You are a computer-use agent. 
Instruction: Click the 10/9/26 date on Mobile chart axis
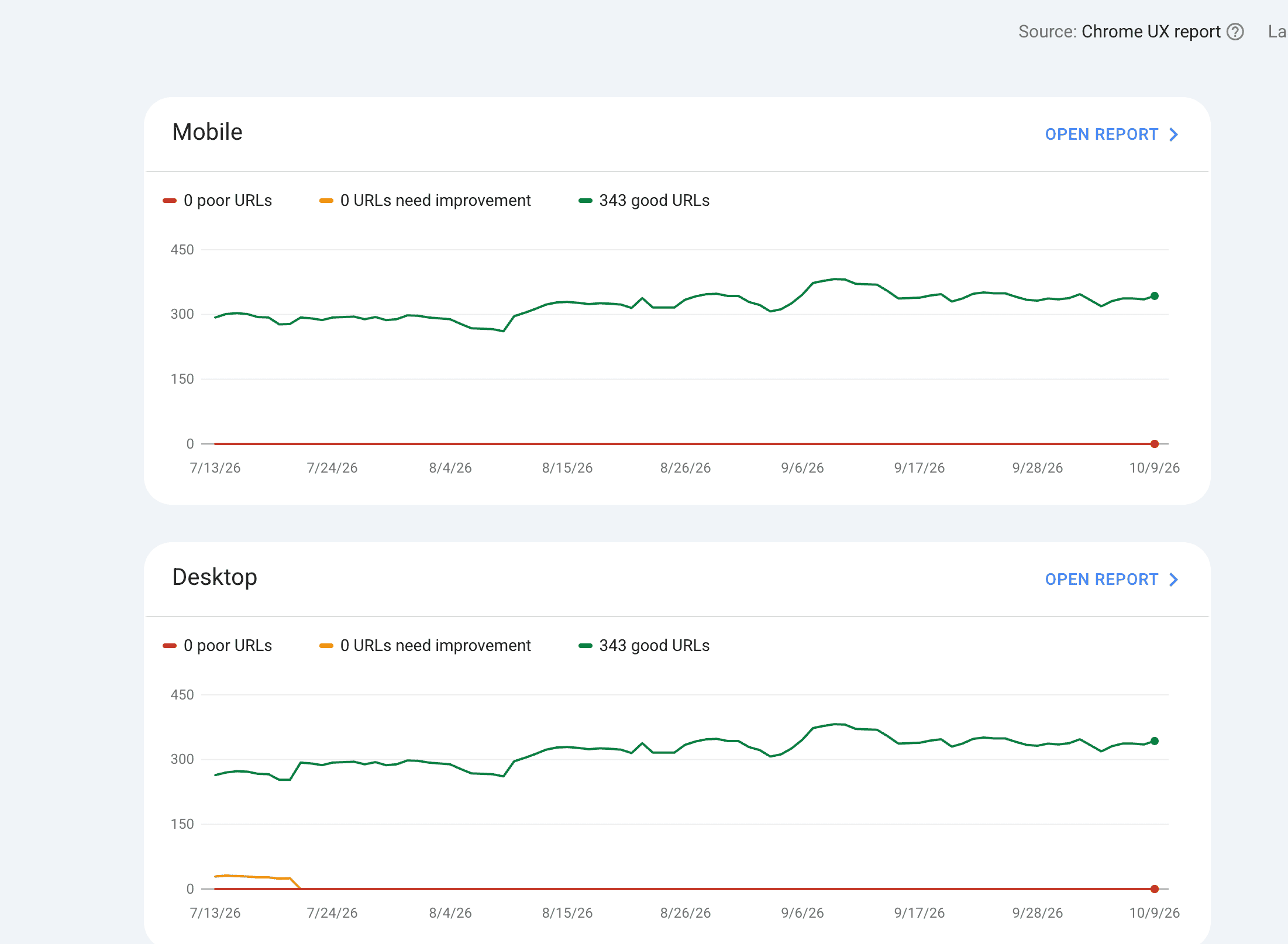point(1155,468)
